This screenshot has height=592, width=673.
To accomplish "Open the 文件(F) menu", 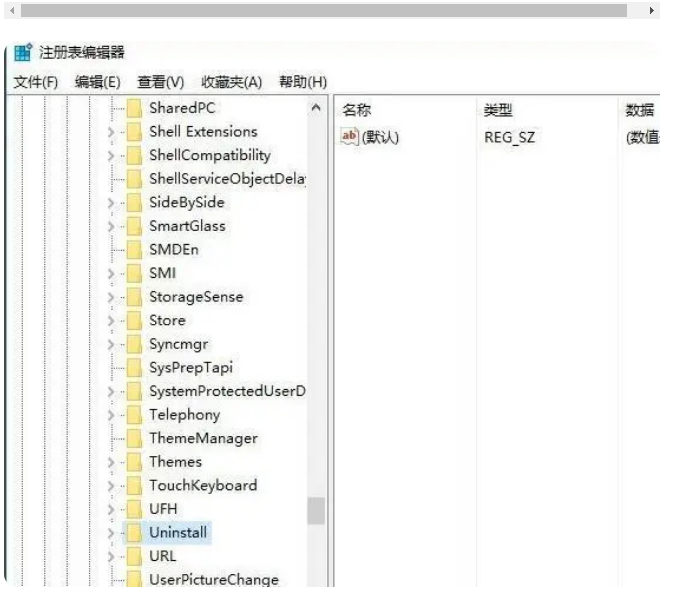I will [x=36, y=82].
